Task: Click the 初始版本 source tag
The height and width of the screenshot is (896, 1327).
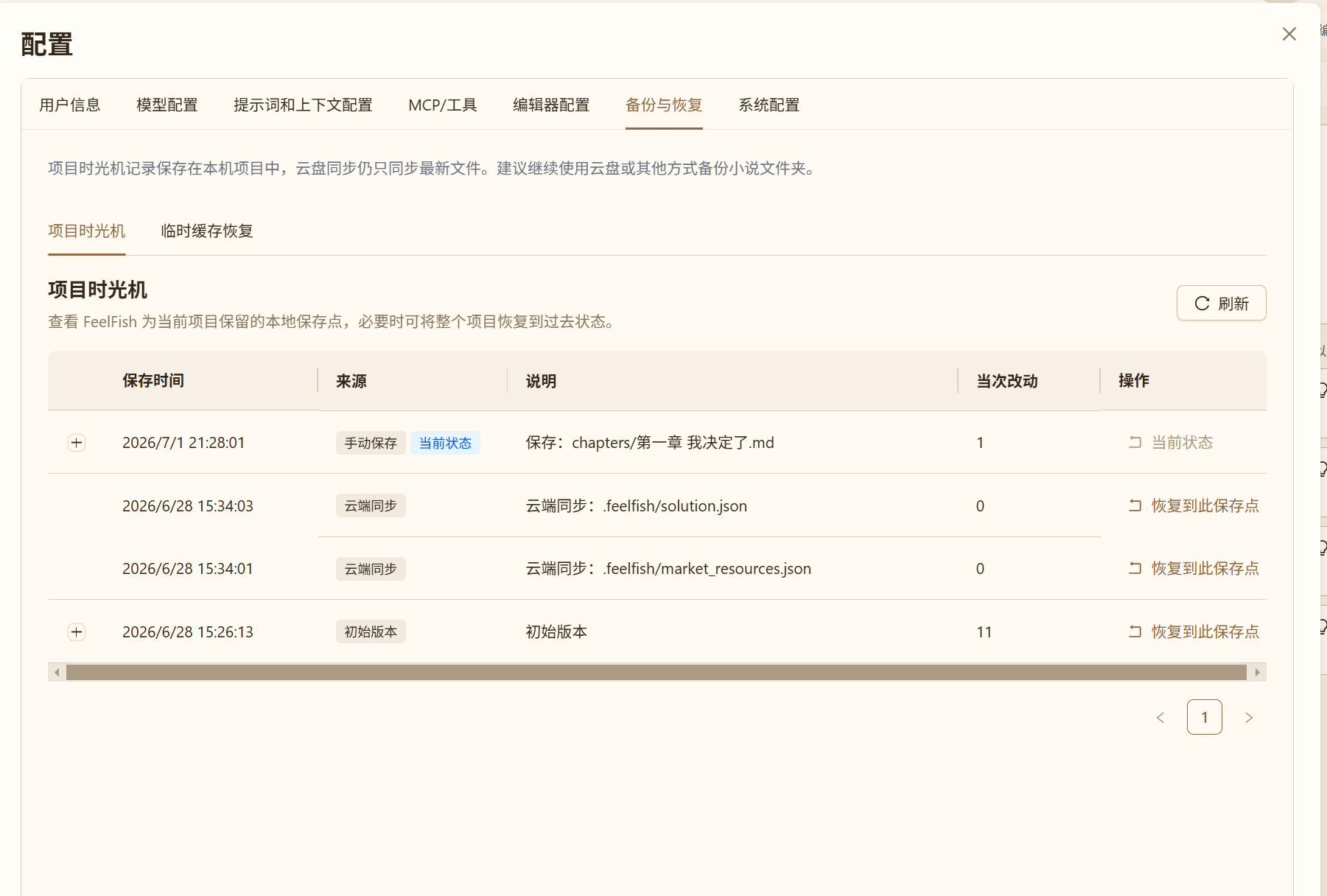Action: point(371,631)
